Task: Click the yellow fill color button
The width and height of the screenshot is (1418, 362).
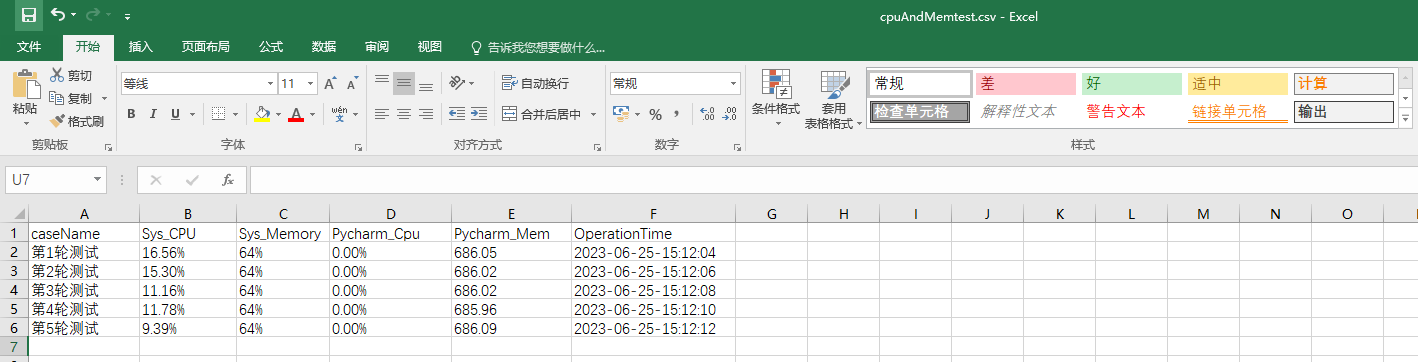Action: coord(262,114)
